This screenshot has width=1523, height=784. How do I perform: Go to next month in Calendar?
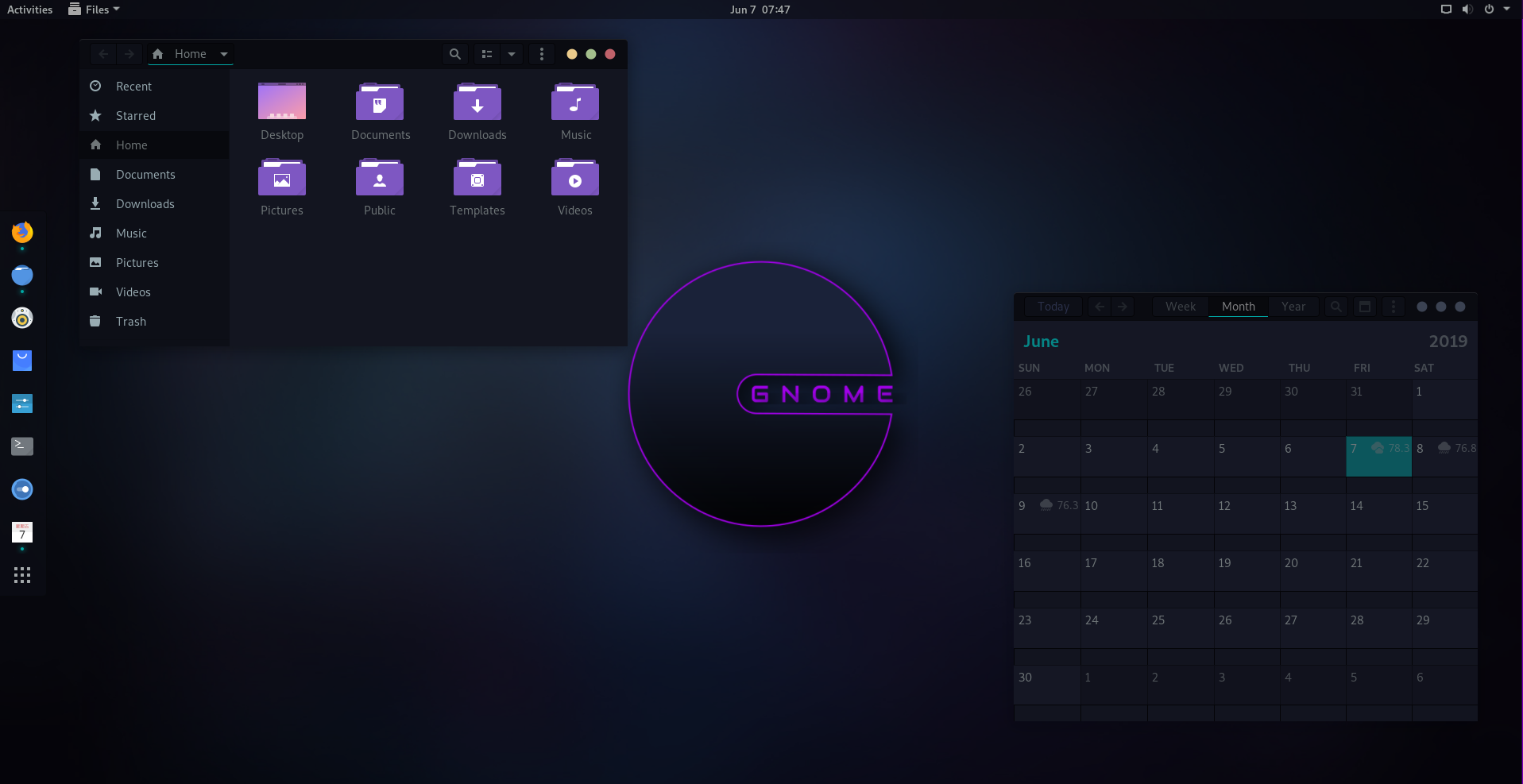1122,307
